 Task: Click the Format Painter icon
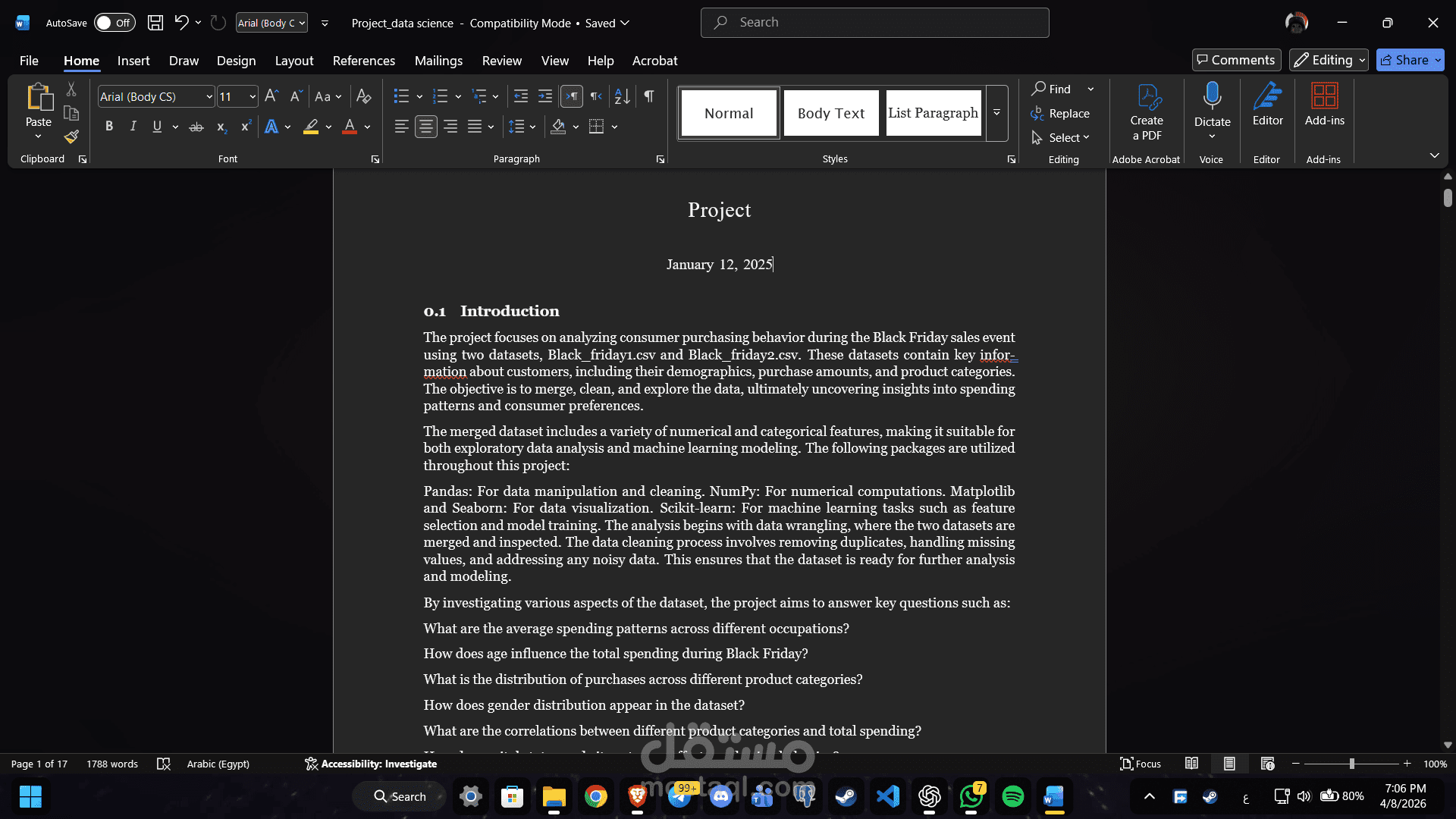pyautogui.click(x=71, y=137)
